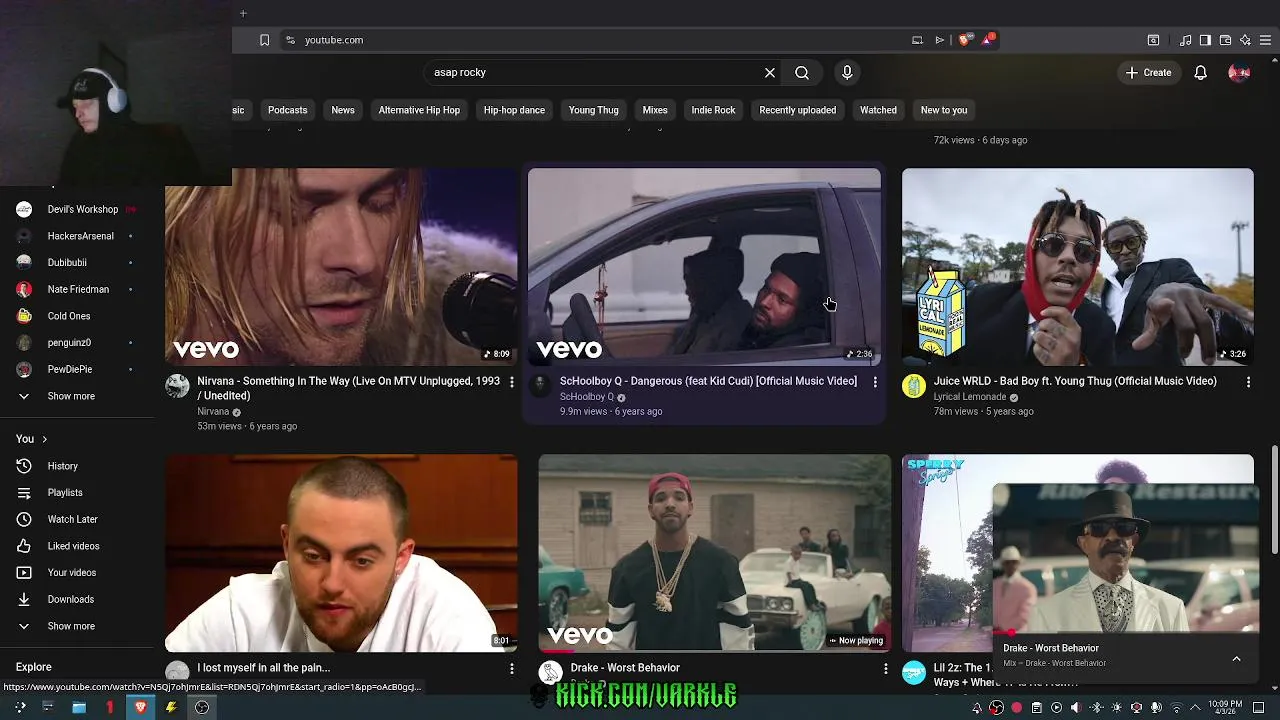Image resolution: width=1280 pixels, height=720 pixels.
Task: Open the Brave Wallet icon
Action: (1225, 40)
